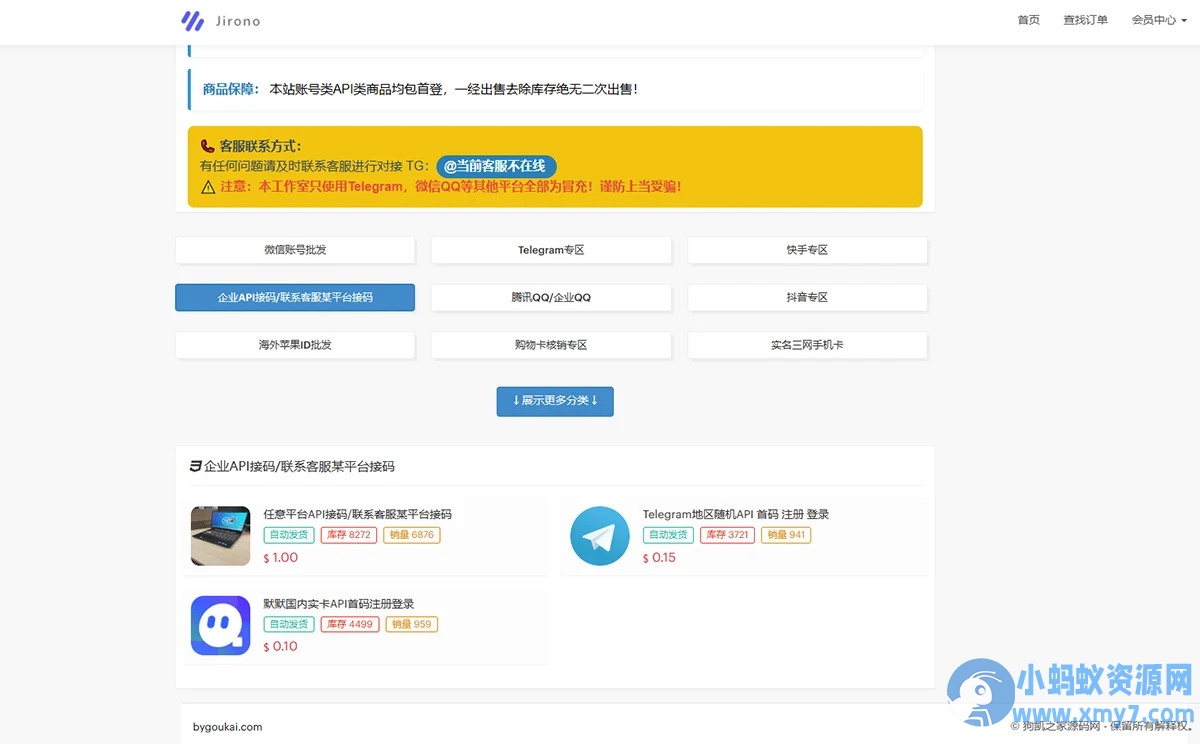1200x744 pixels.
Task: Select the 海外苹果ID批发 category
Action: [295, 345]
